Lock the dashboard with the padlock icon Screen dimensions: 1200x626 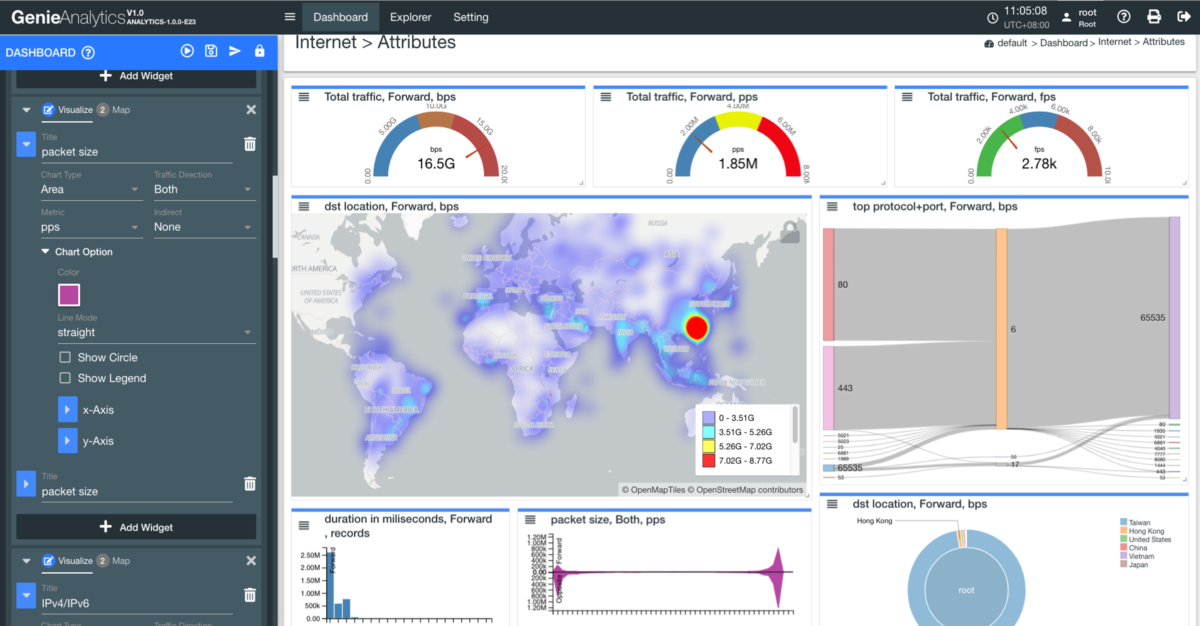pyautogui.click(x=261, y=51)
